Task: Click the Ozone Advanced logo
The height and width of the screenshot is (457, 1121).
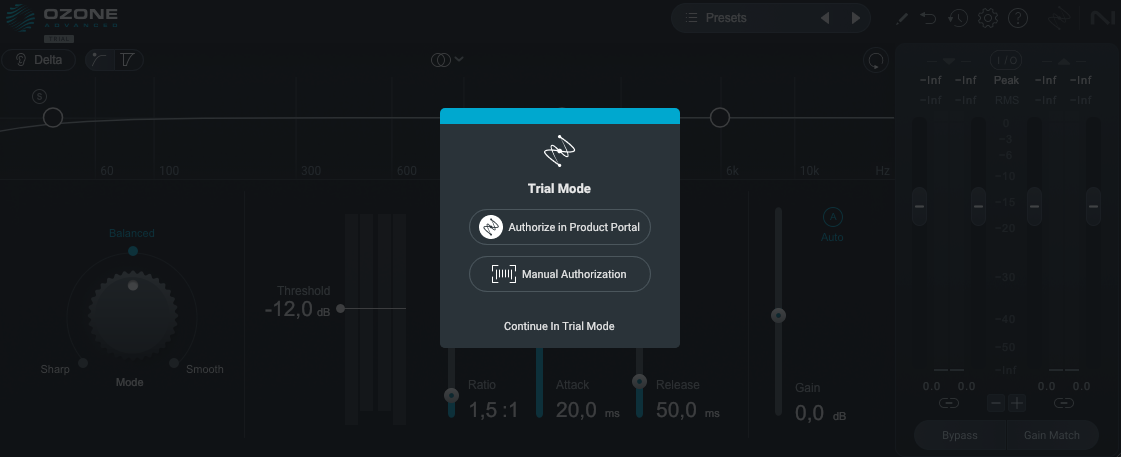Action: click(x=60, y=20)
